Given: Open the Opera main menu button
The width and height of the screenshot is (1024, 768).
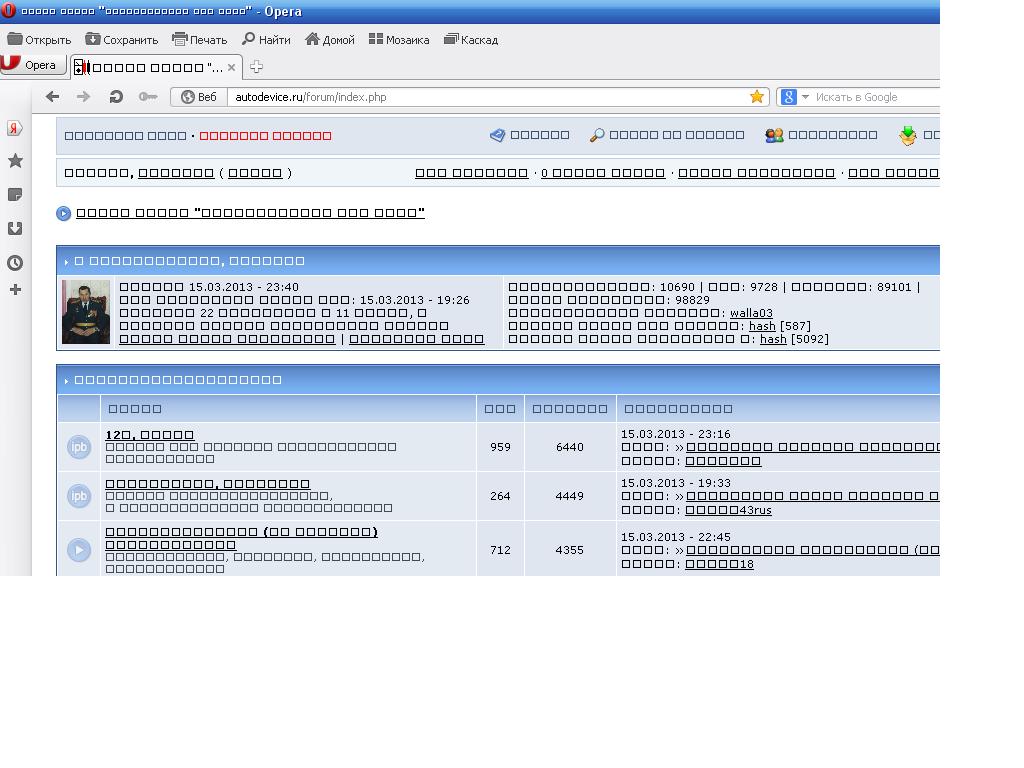Looking at the screenshot, I should [x=33, y=65].
